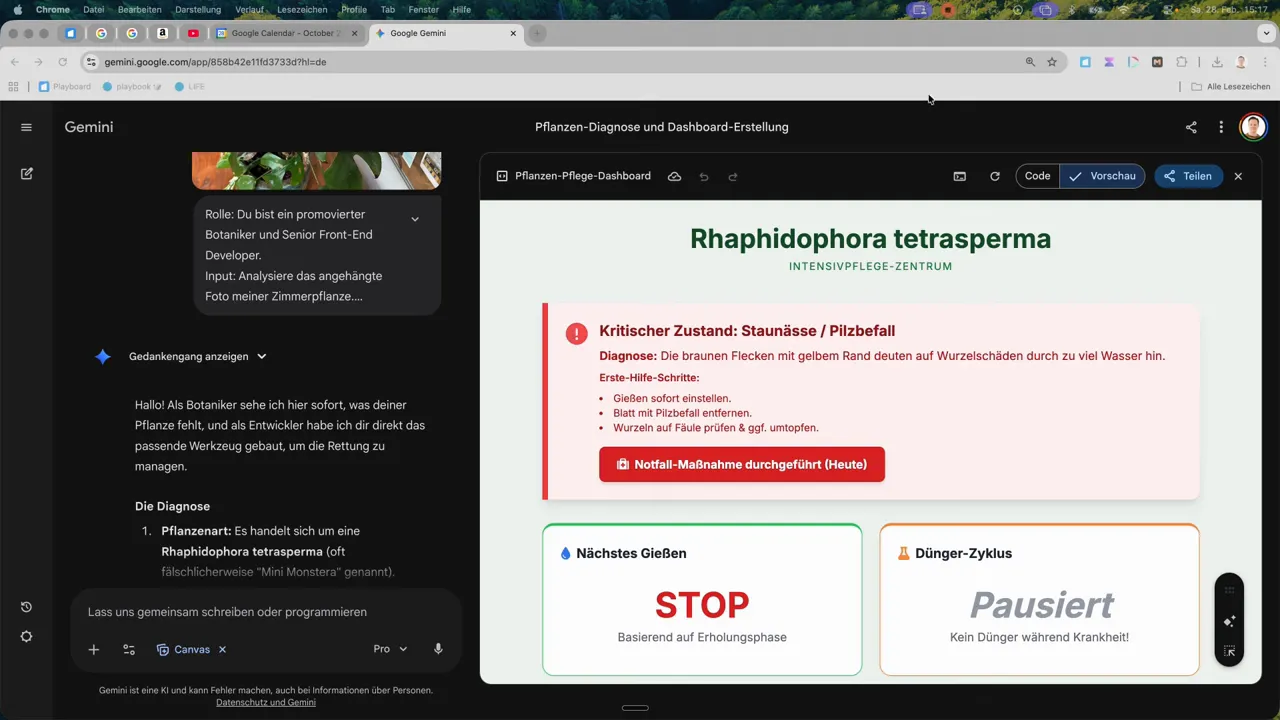
Task: Click the cloud save icon in canvas toolbar
Action: tap(675, 176)
